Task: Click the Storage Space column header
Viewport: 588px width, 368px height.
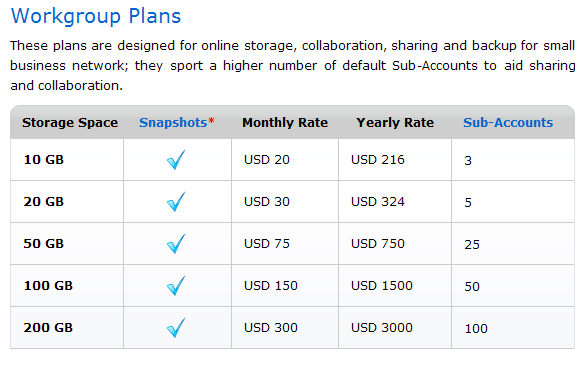Action: coord(70,123)
